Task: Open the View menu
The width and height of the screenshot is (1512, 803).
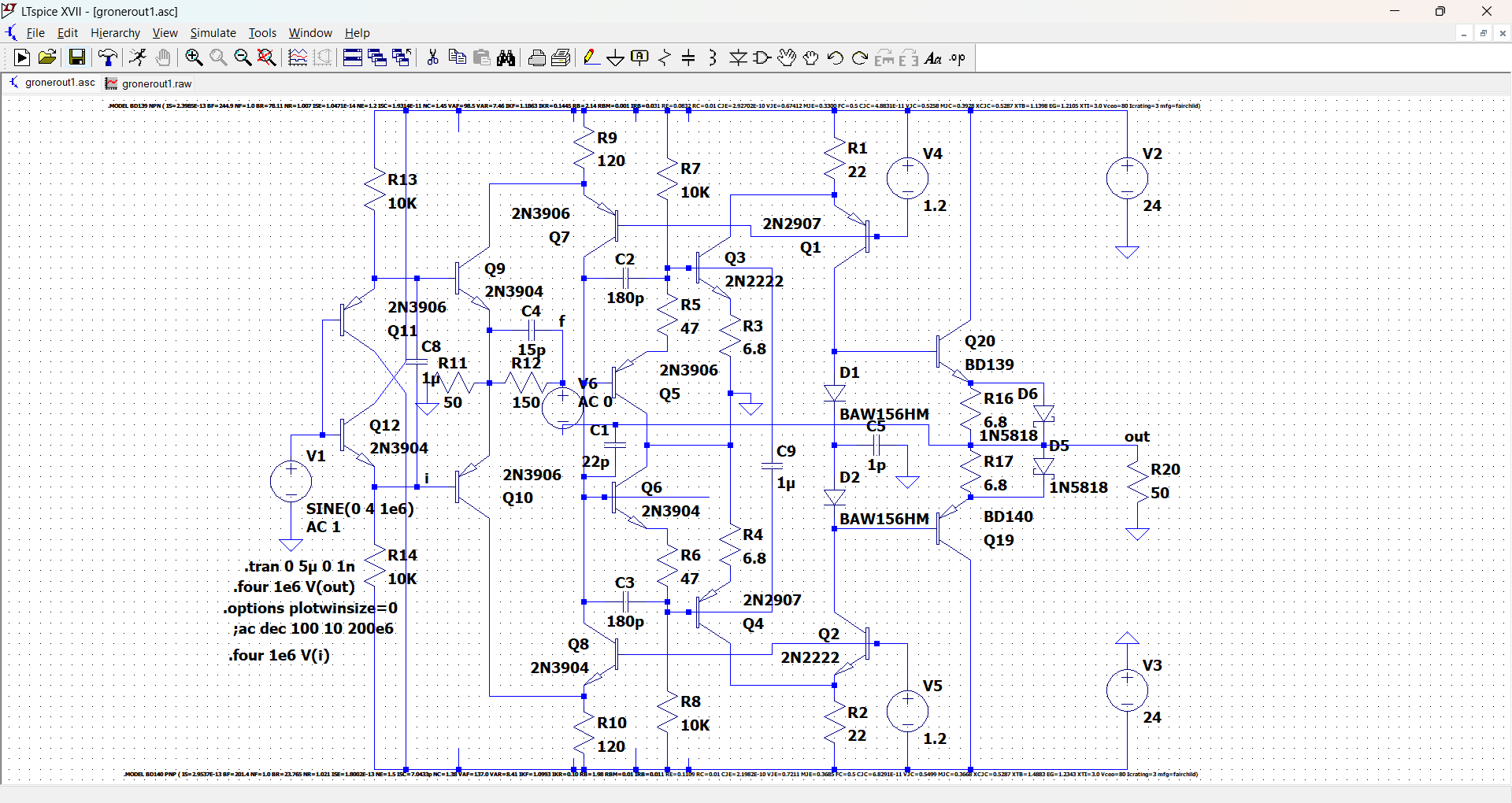Action: pyautogui.click(x=165, y=33)
